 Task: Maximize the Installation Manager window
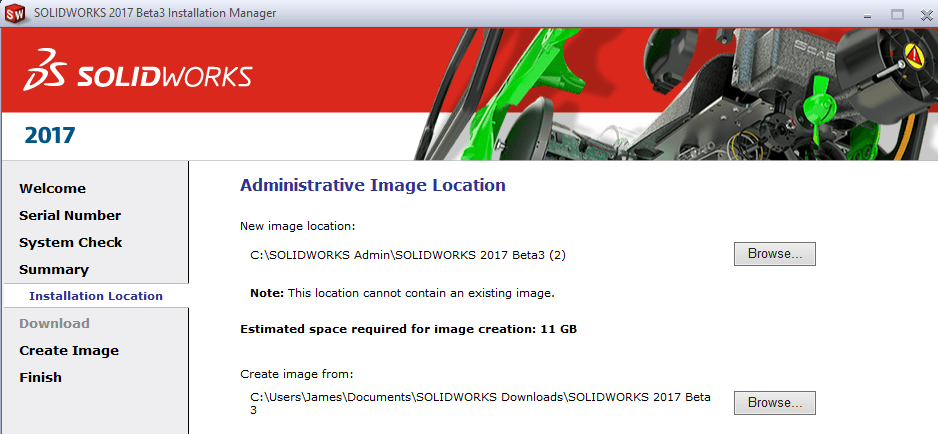897,15
